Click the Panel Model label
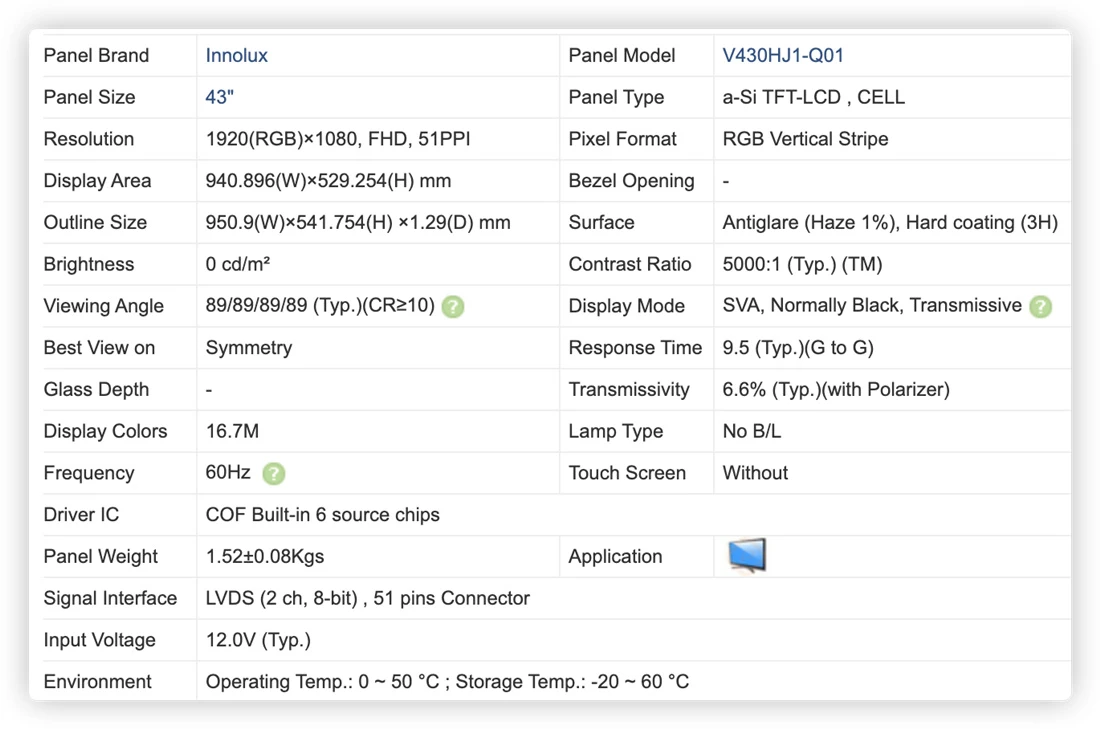 pos(622,55)
